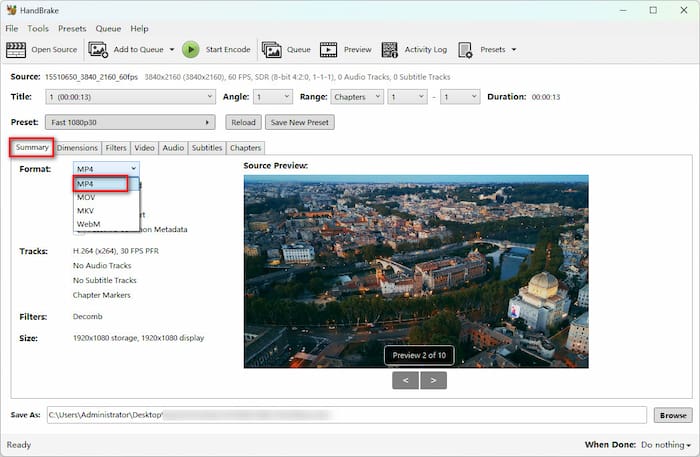Image resolution: width=700 pixels, height=457 pixels.
Task: Click the Start Encode label
Action: pos(228,50)
